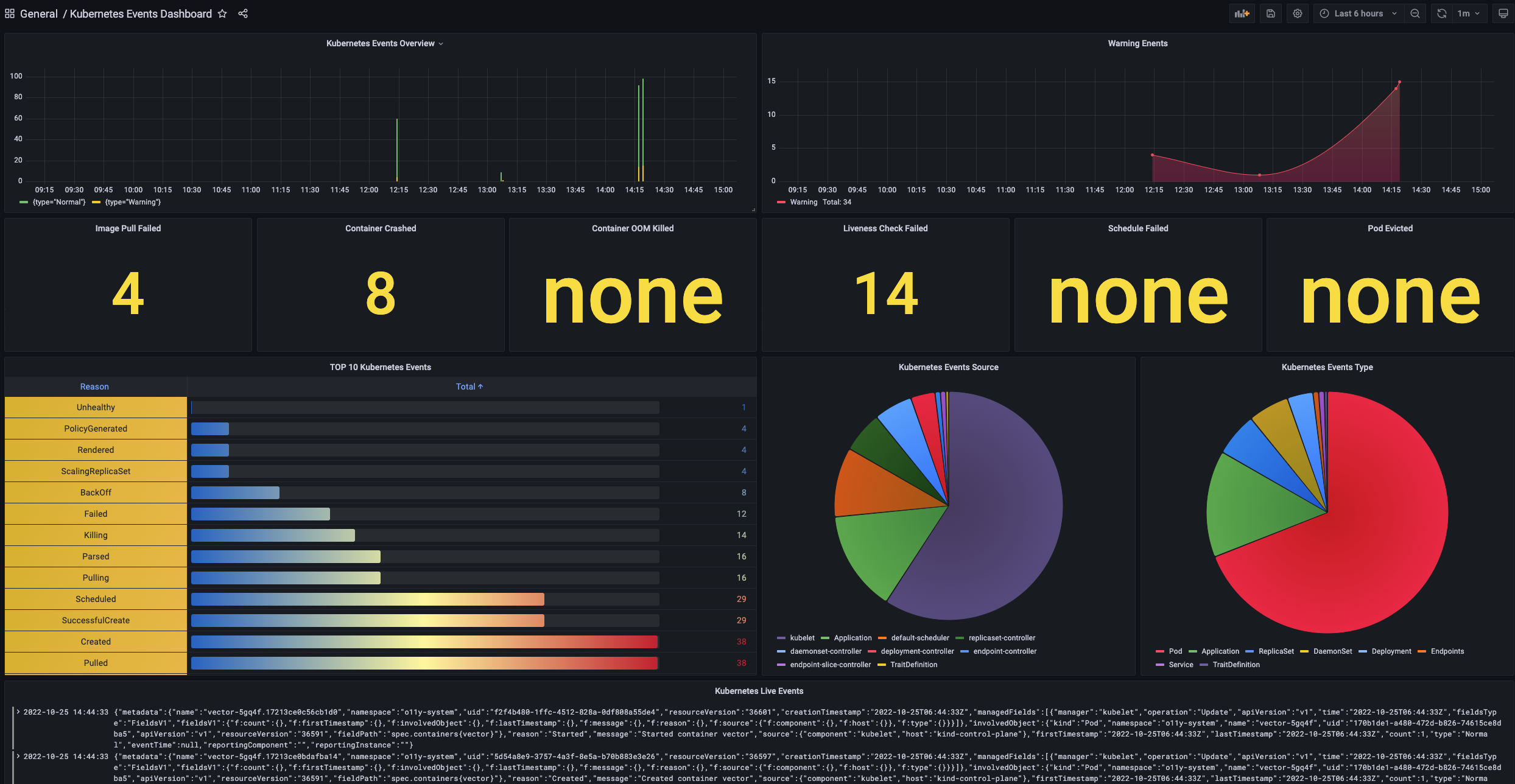Screen dimensions: 1515x784
Task: Open Kubernetes Live Events panel menu
Action: [x=759, y=691]
